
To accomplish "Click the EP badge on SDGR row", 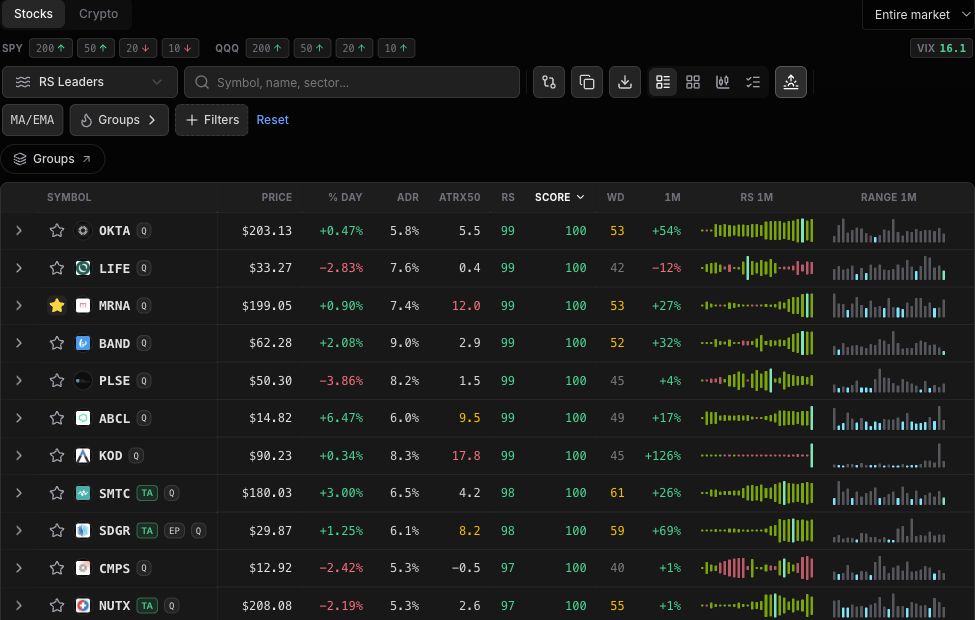I will pos(175,530).
